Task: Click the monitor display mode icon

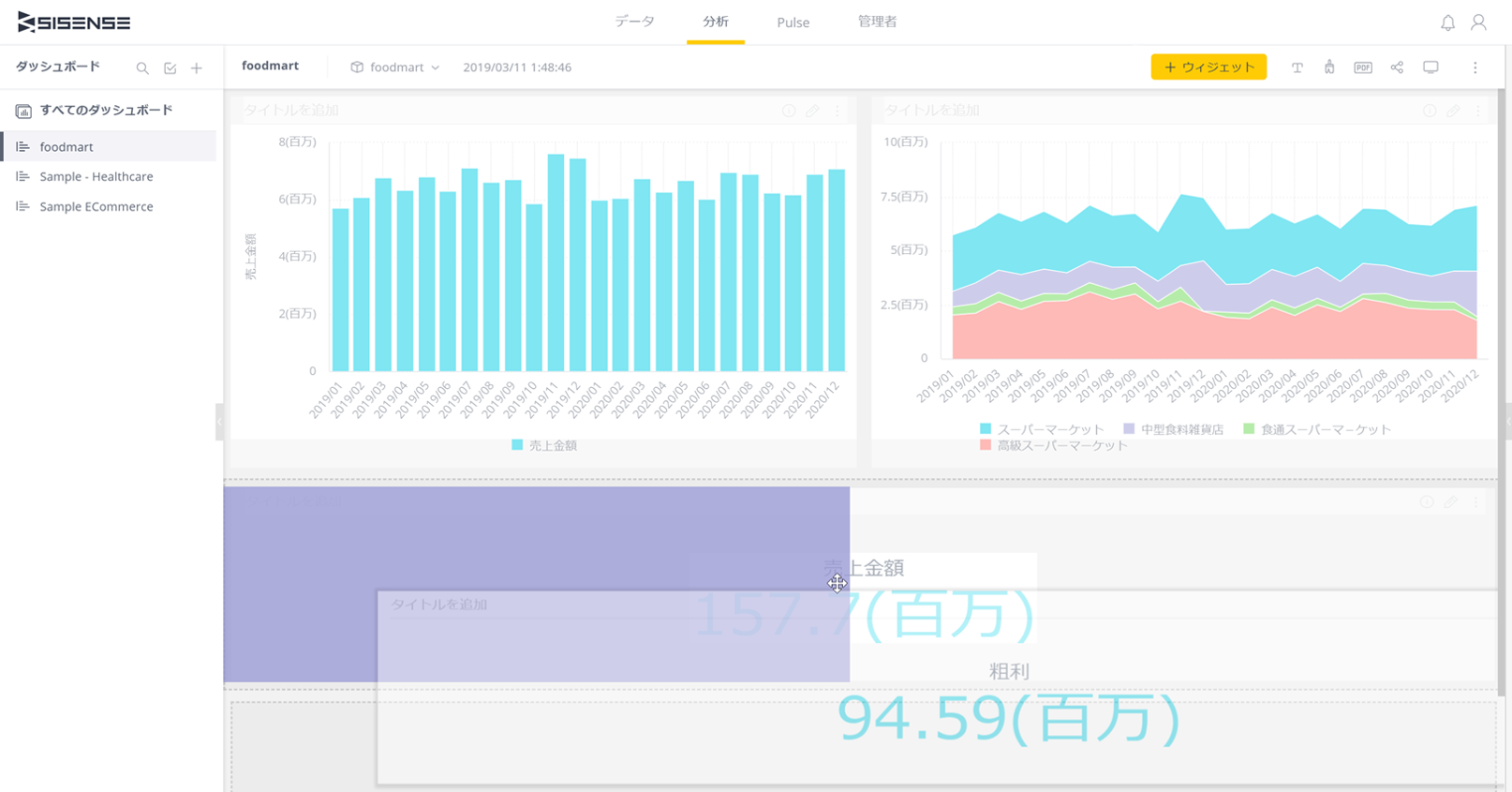Action: [1430, 67]
